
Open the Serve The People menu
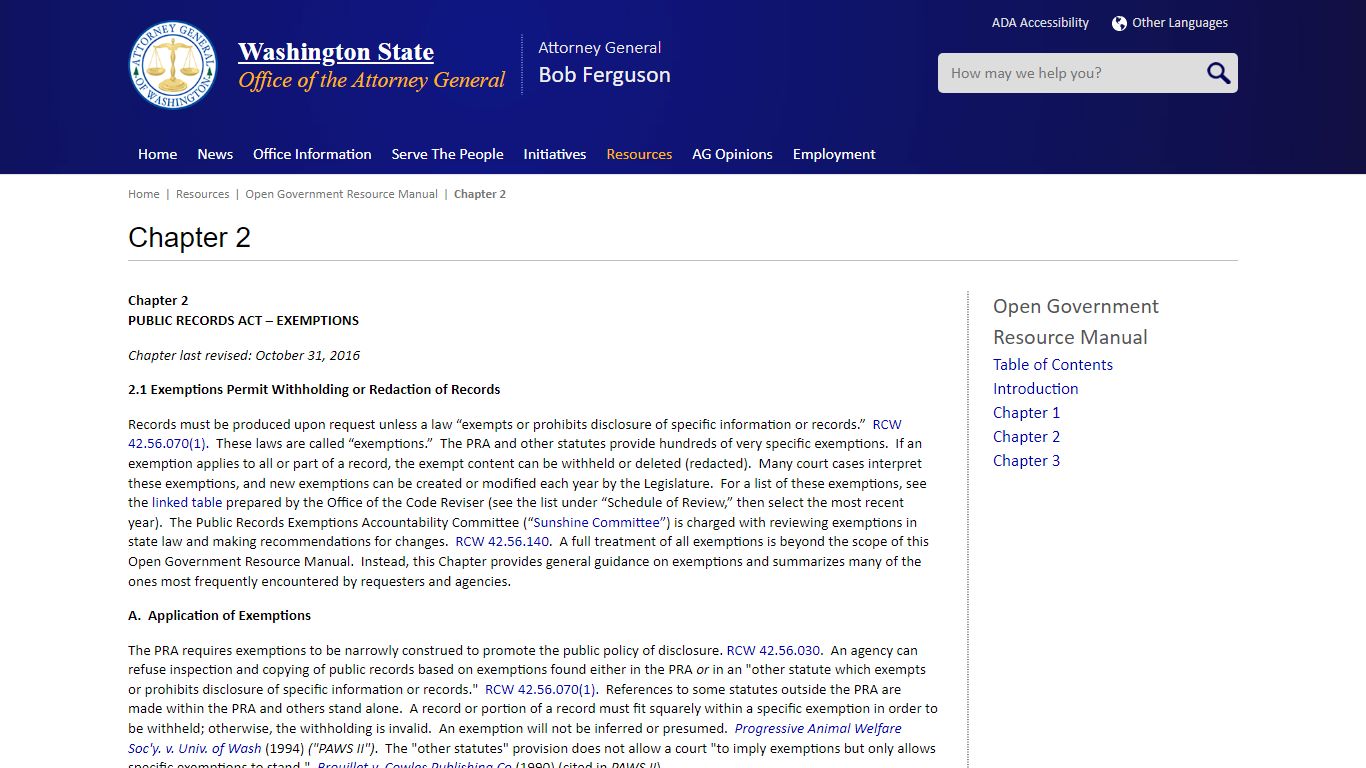coord(447,154)
